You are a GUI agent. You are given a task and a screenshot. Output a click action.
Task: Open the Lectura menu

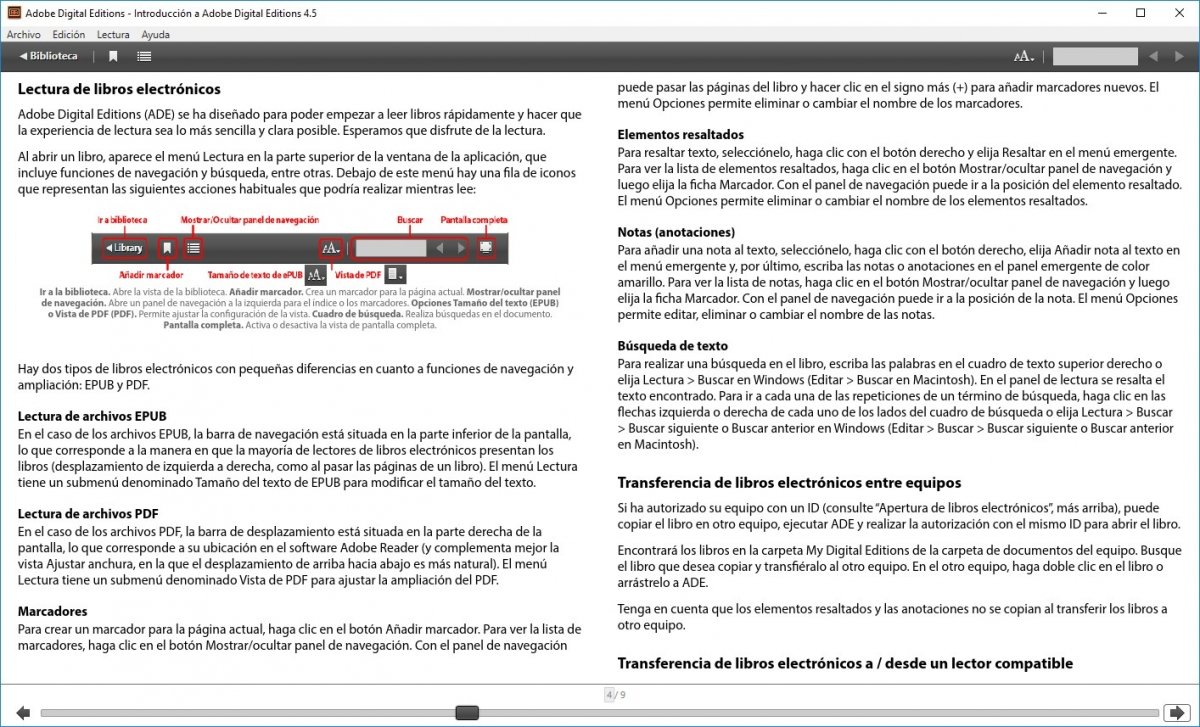click(113, 34)
